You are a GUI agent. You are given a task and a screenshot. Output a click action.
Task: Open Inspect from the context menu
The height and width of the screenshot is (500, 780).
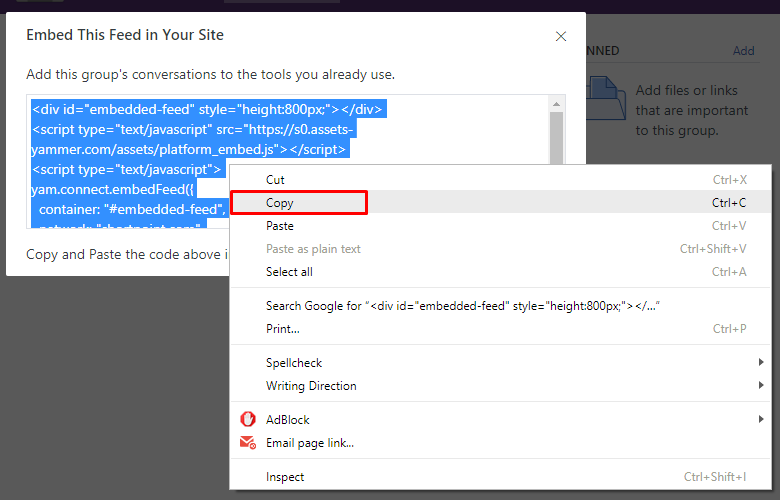tap(500, 477)
